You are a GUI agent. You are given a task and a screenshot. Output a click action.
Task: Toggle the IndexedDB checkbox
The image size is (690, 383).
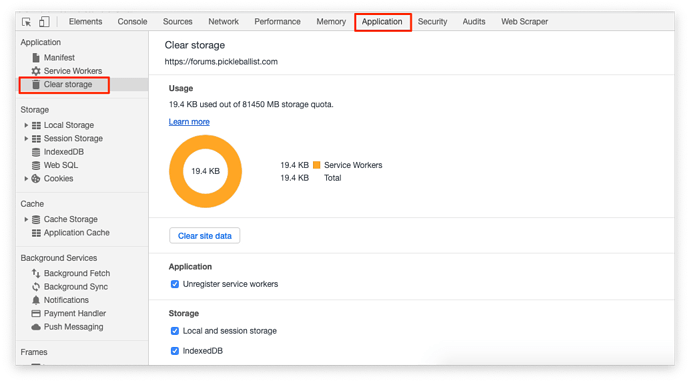175,351
